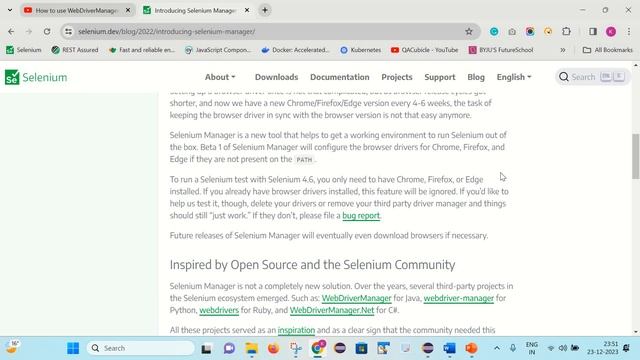Go back to the previous page

pyautogui.click(x=11, y=31)
